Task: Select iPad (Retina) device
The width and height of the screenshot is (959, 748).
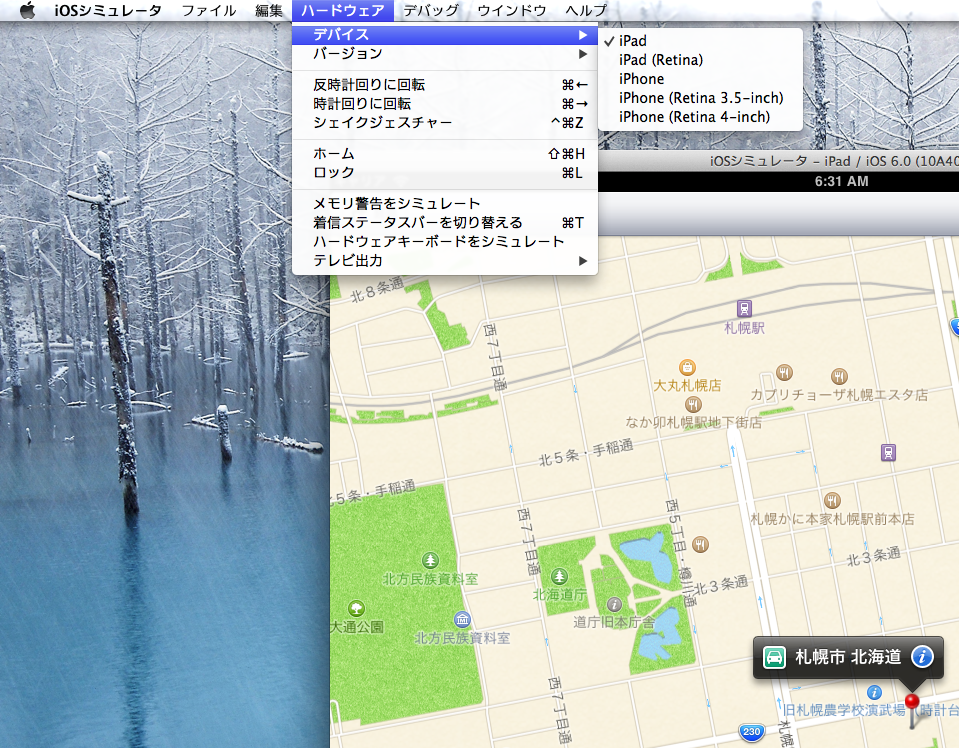Action: click(x=700, y=60)
